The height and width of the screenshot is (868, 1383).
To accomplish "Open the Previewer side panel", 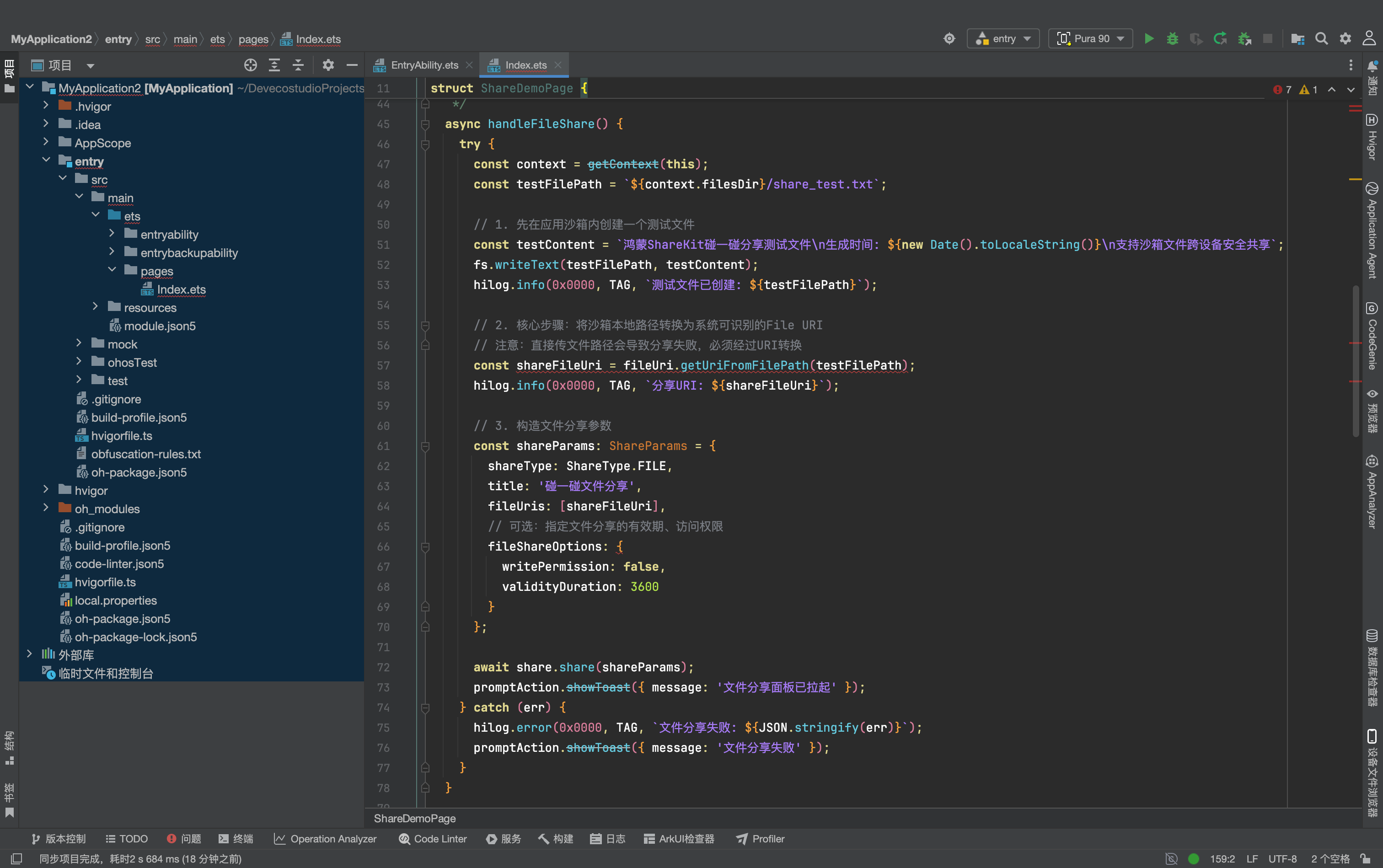I will point(1372,411).
